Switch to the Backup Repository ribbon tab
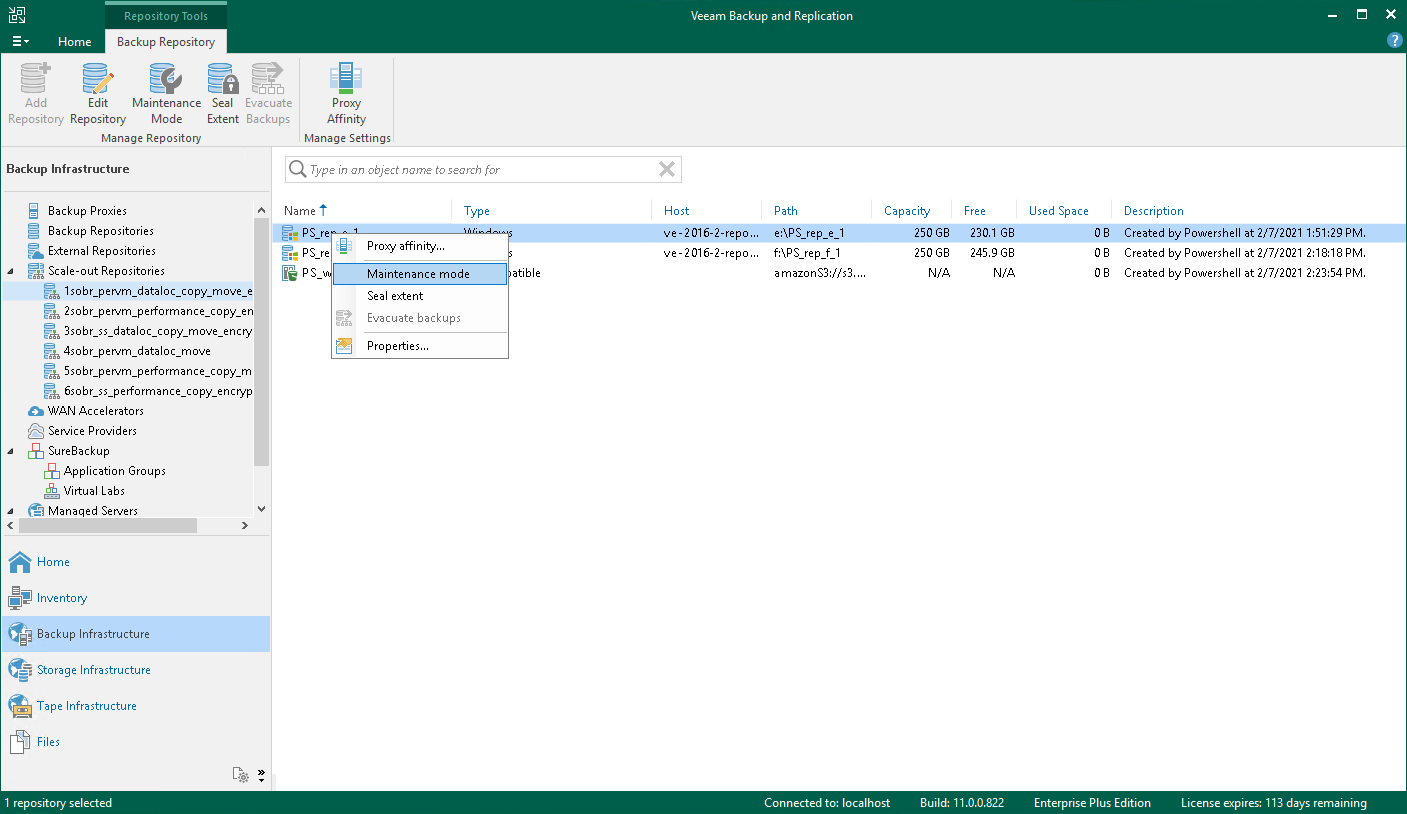 (x=166, y=42)
